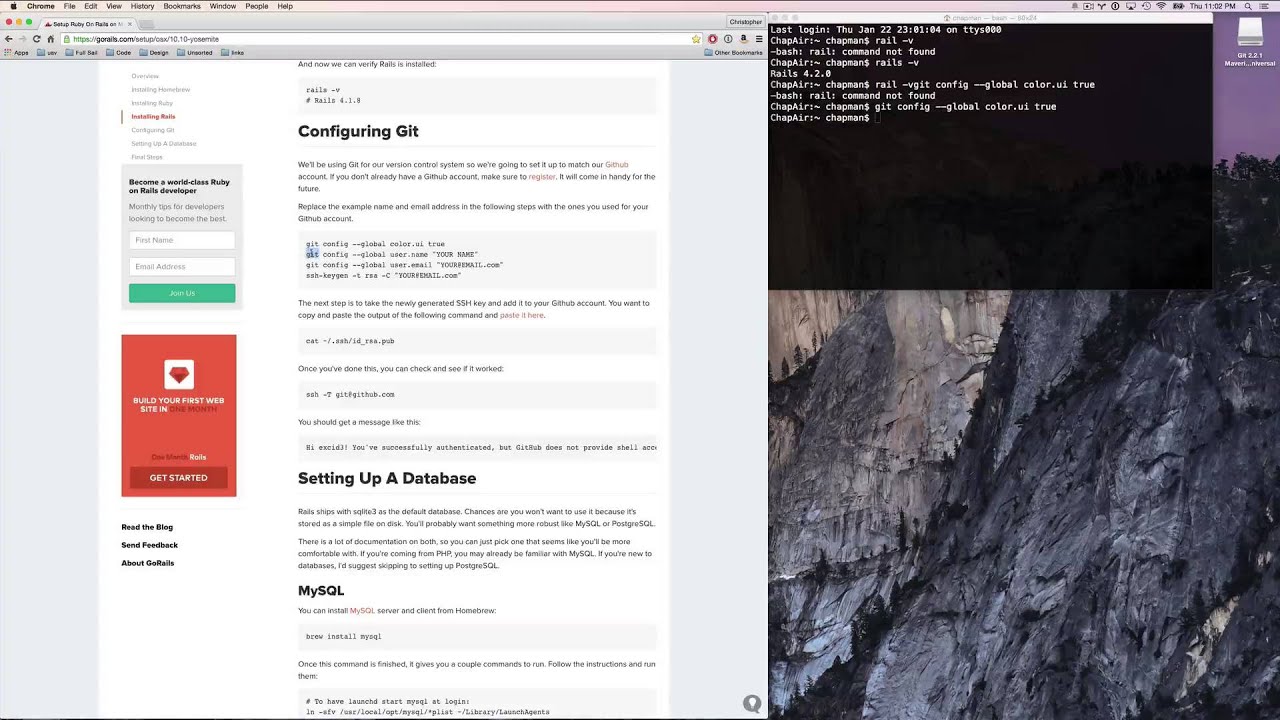Open the Christopher profile button
This screenshot has width=1280, height=720.
pos(745,22)
